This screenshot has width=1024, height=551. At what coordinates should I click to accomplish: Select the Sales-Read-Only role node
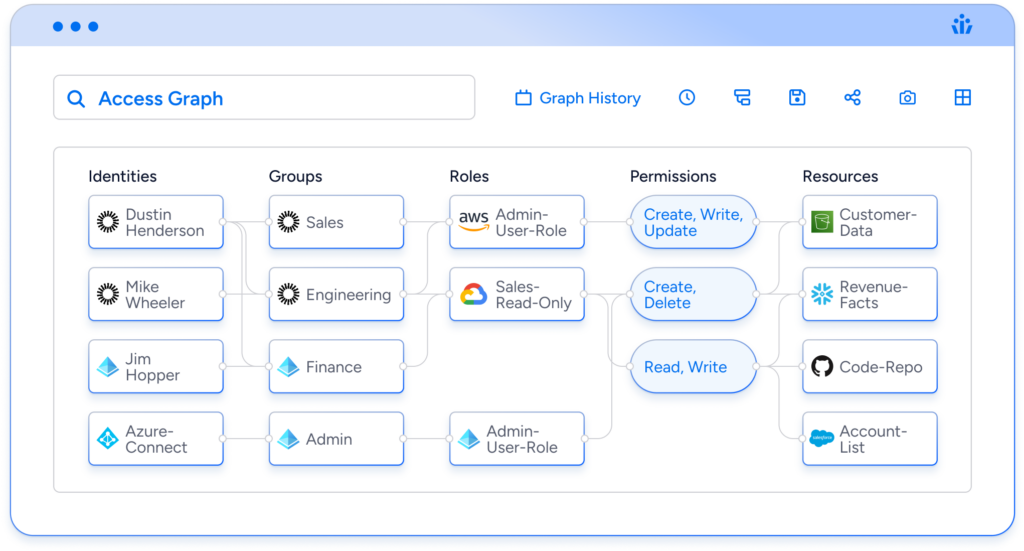(517, 294)
